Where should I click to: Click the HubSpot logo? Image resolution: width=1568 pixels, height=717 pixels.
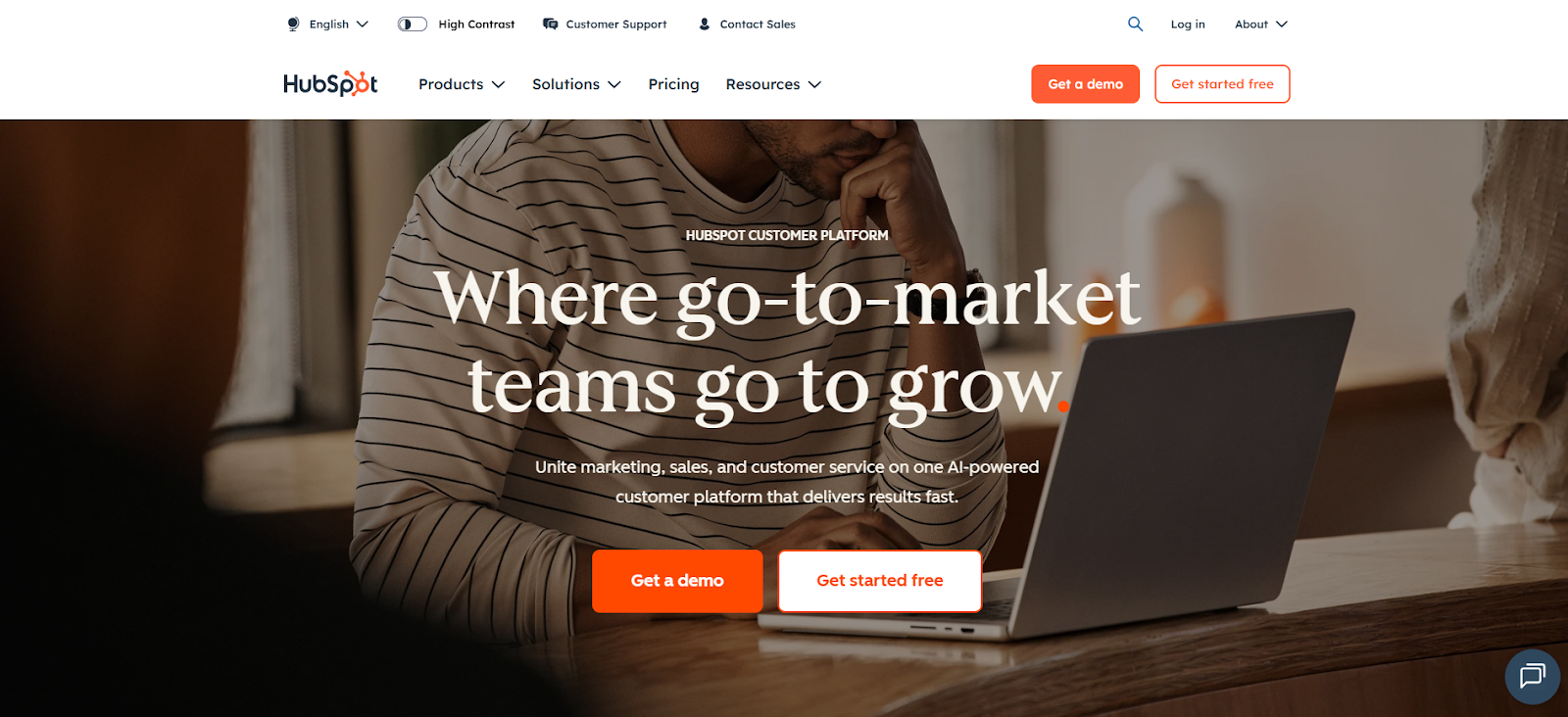click(330, 84)
